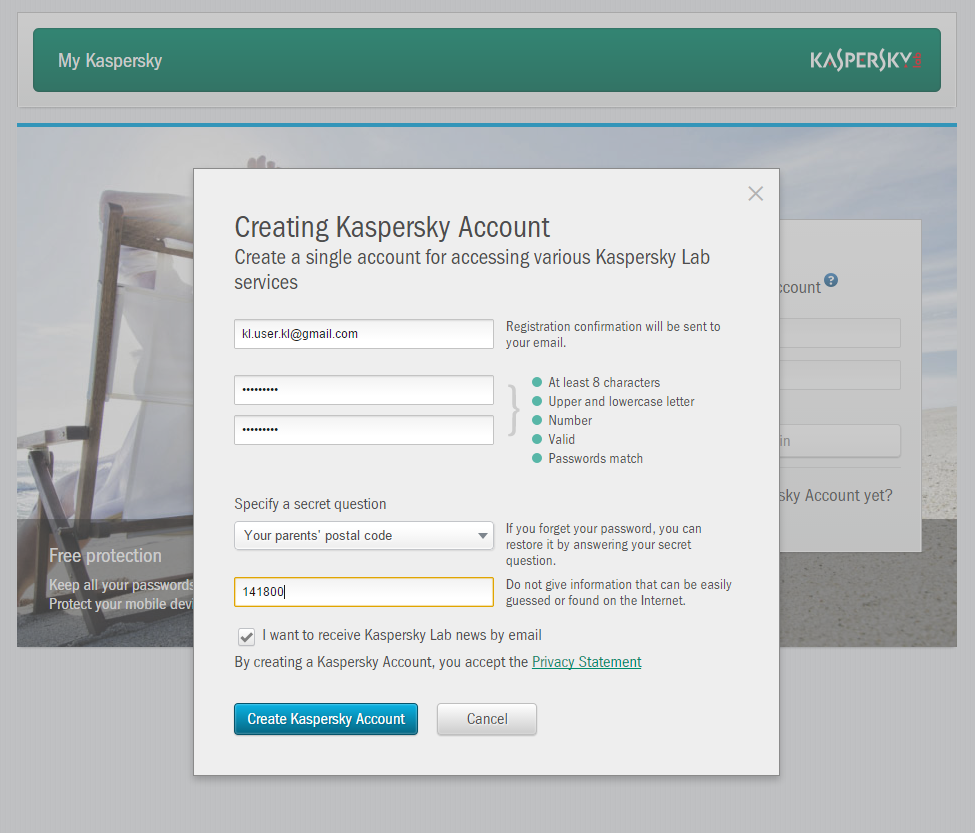This screenshot has height=833, width=975.
Task: Click the Number requirement text
Action: [570, 421]
